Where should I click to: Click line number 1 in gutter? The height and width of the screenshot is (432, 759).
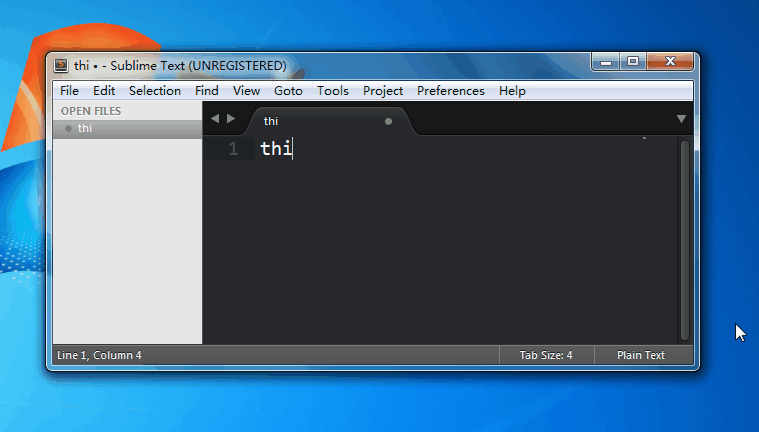click(x=233, y=149)
